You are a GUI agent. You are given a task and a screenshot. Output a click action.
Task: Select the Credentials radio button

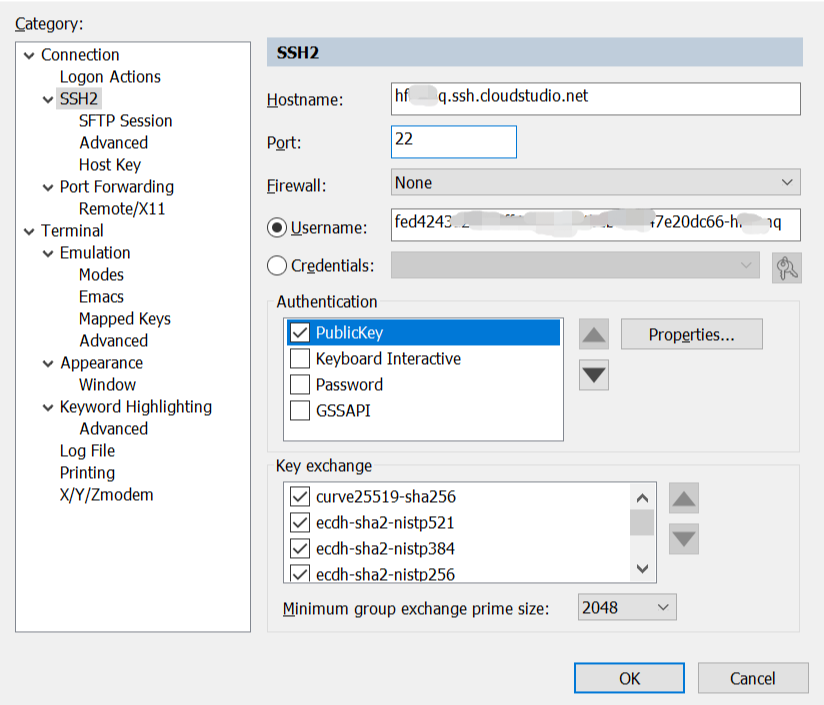277,266
